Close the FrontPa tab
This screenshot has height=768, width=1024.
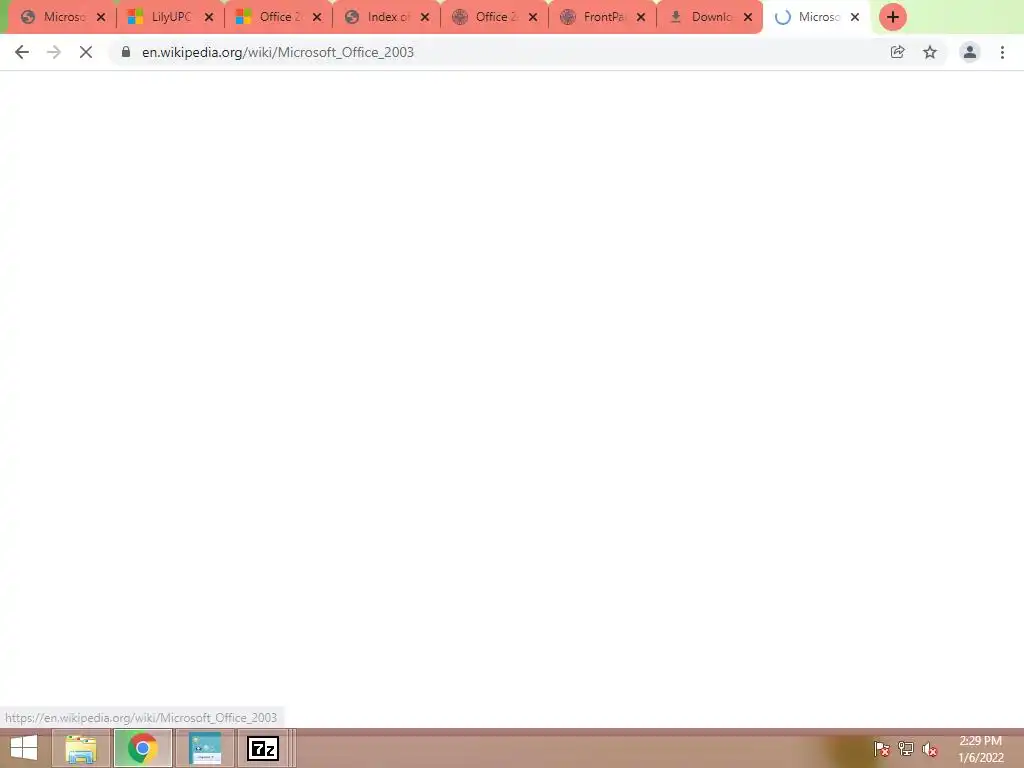(x=641, y=18)
